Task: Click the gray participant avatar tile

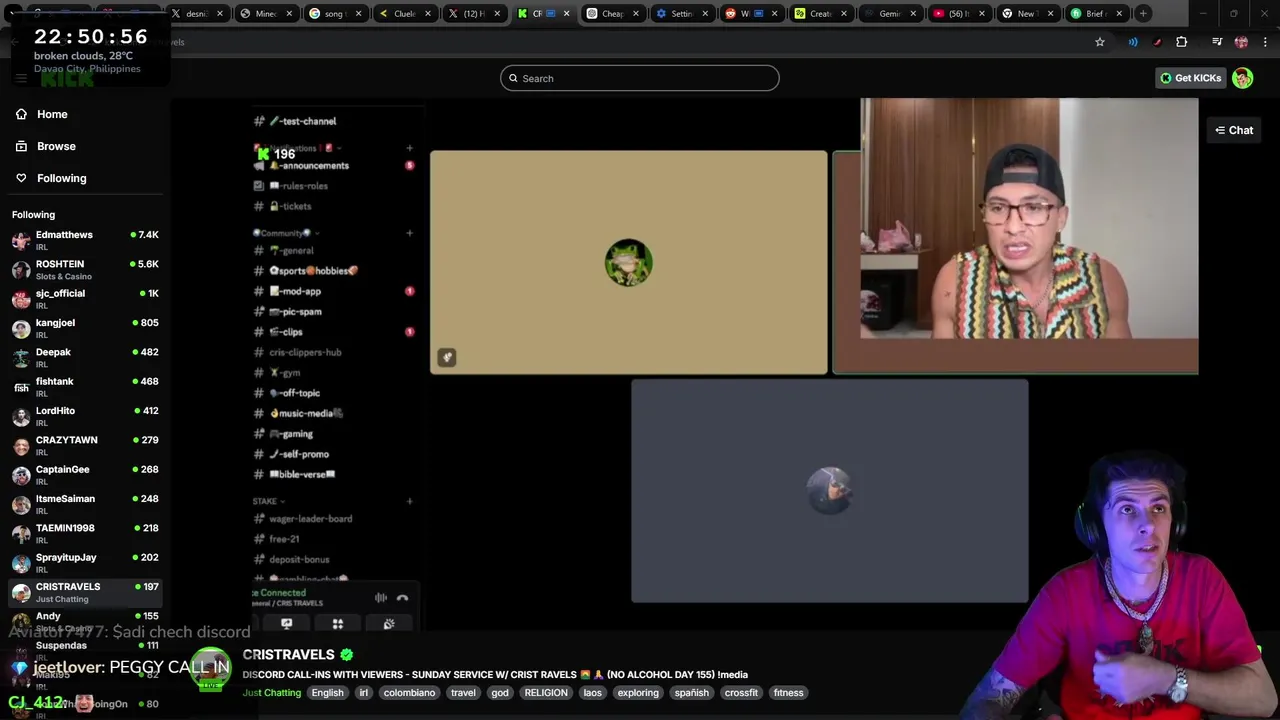Action: (x=829, y=491)
